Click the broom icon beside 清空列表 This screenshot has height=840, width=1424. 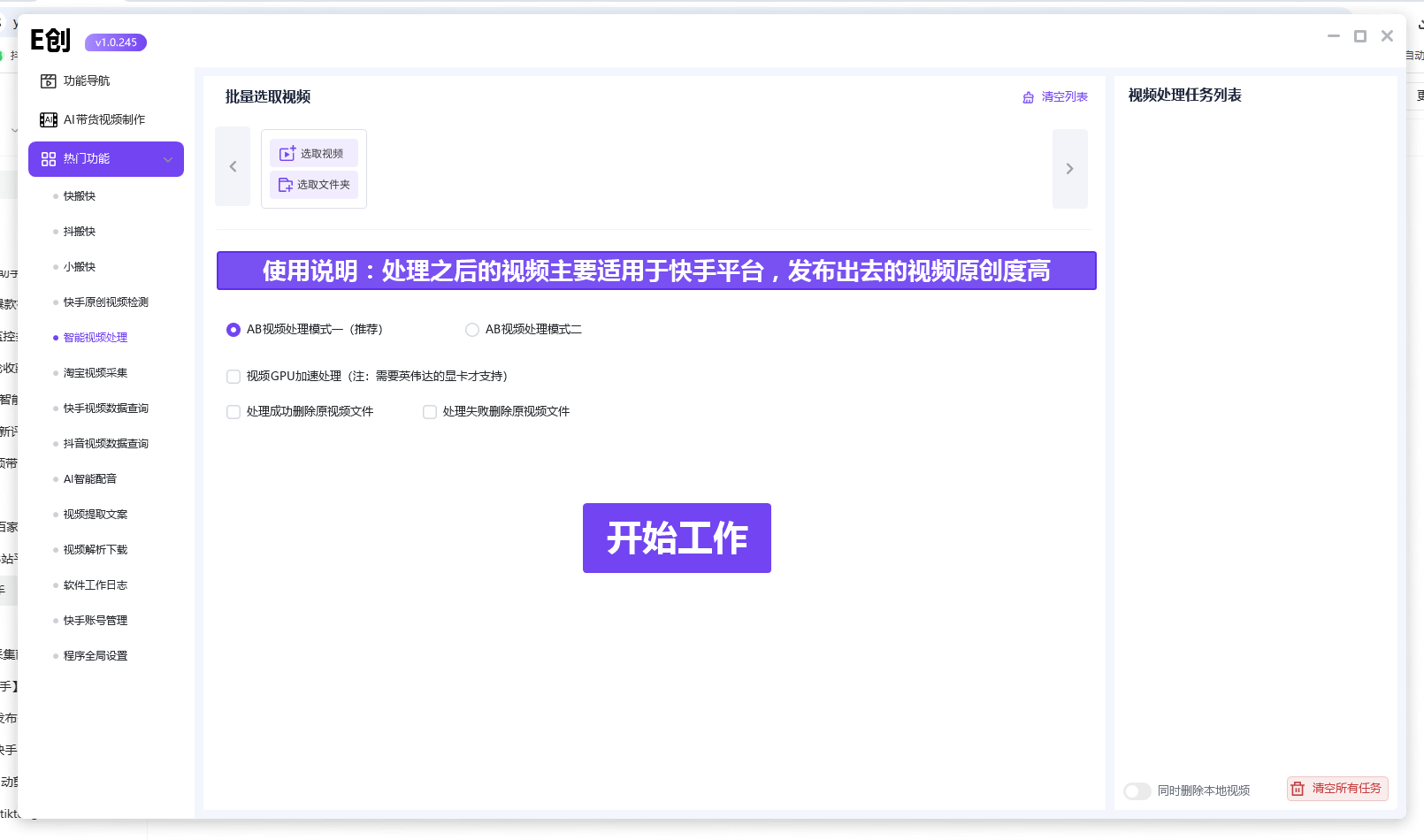(1029, 97)
